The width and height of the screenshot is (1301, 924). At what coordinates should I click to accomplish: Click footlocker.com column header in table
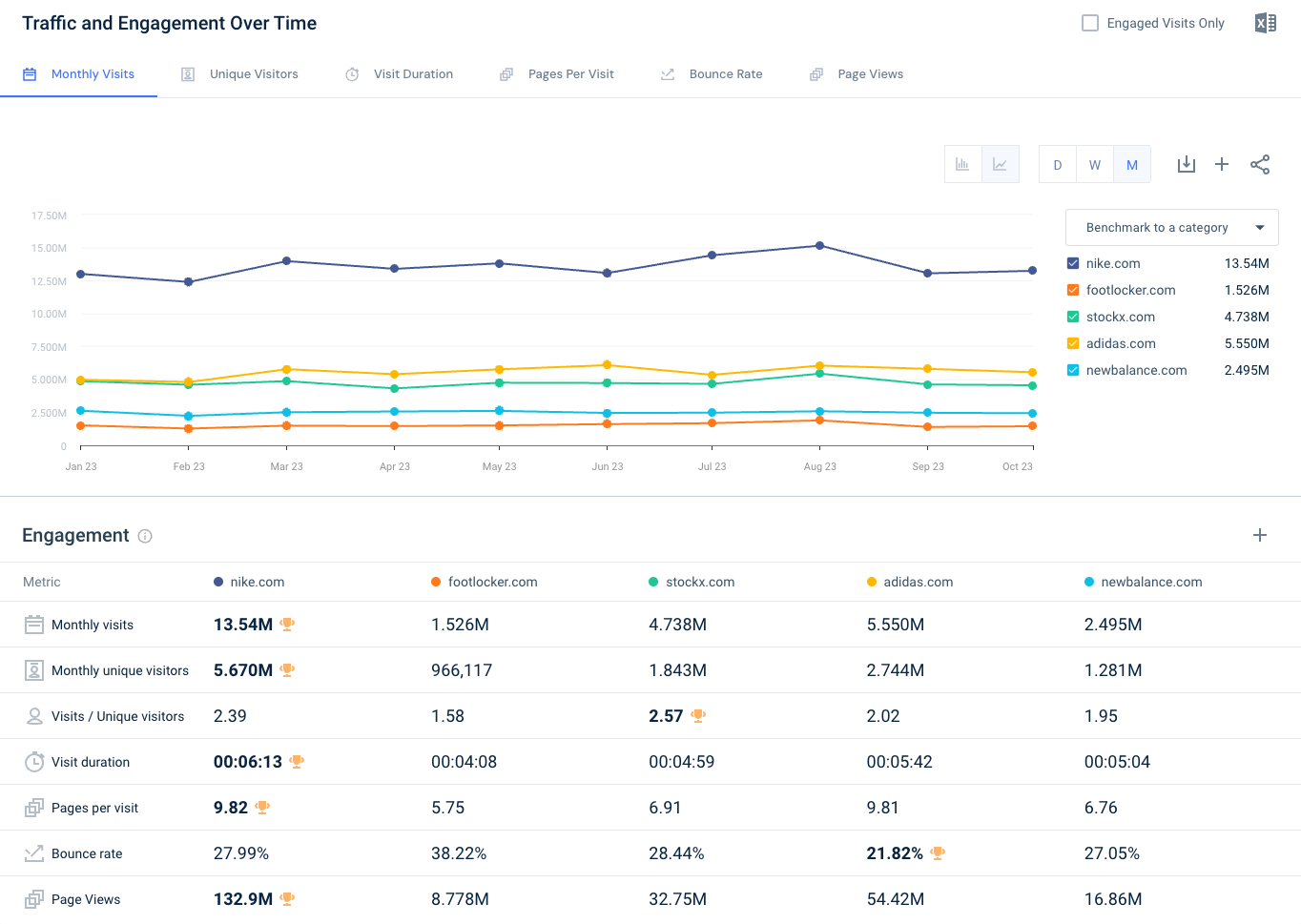tap(485, 582)
